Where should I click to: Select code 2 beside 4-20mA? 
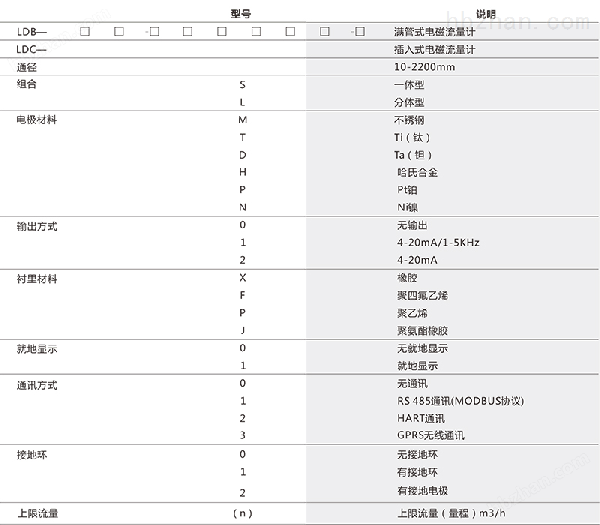click(243, 260)
